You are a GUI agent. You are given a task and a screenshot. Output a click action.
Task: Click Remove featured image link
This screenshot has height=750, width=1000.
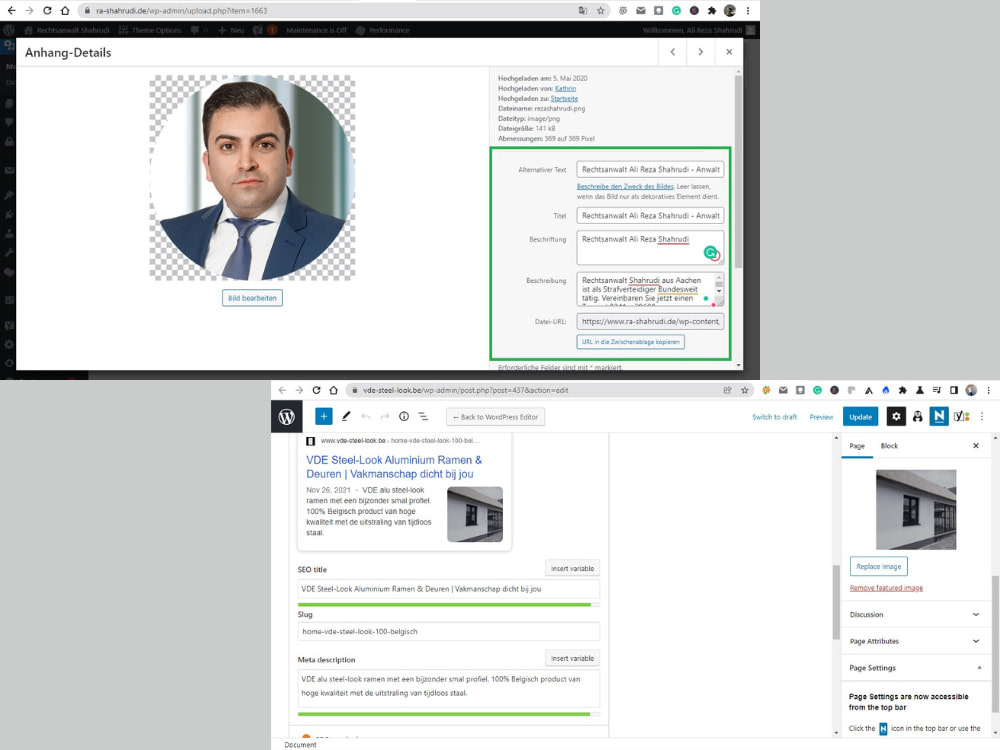(x=886, y=588)
